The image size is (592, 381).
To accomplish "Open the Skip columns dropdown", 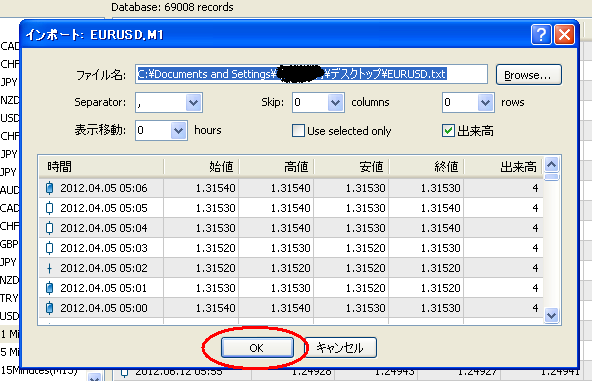I will (335, 102).
